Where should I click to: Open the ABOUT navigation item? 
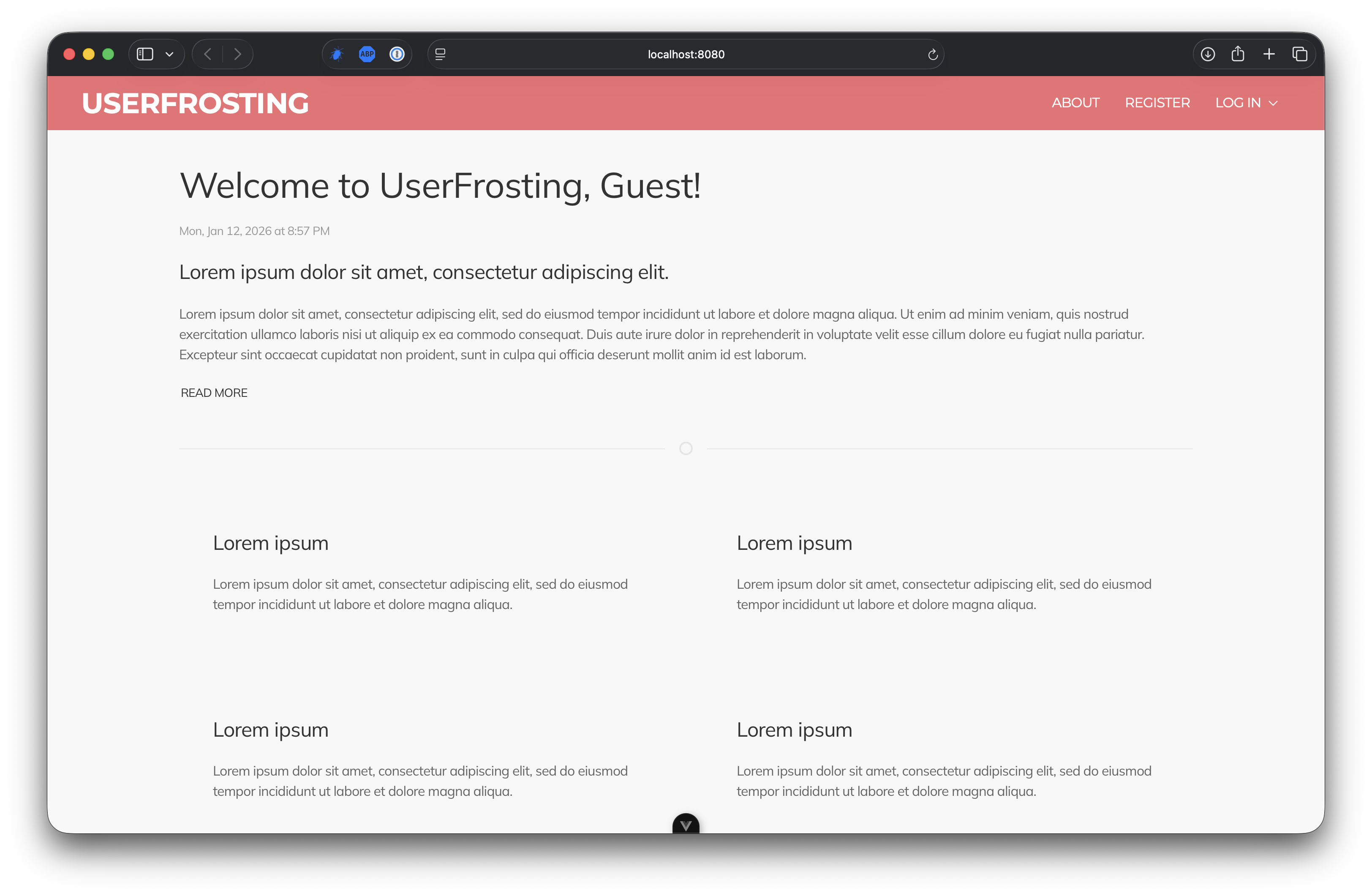click(1075, 103)
